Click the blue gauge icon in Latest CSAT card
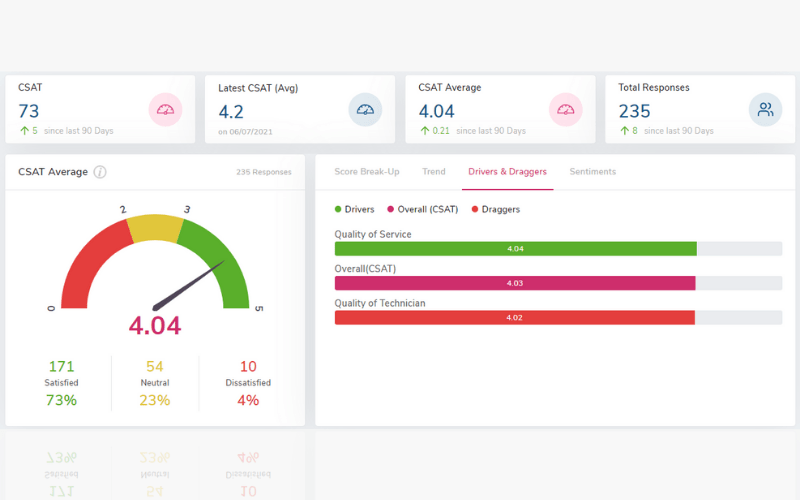The image size is (800, 500). coord(366,109)
